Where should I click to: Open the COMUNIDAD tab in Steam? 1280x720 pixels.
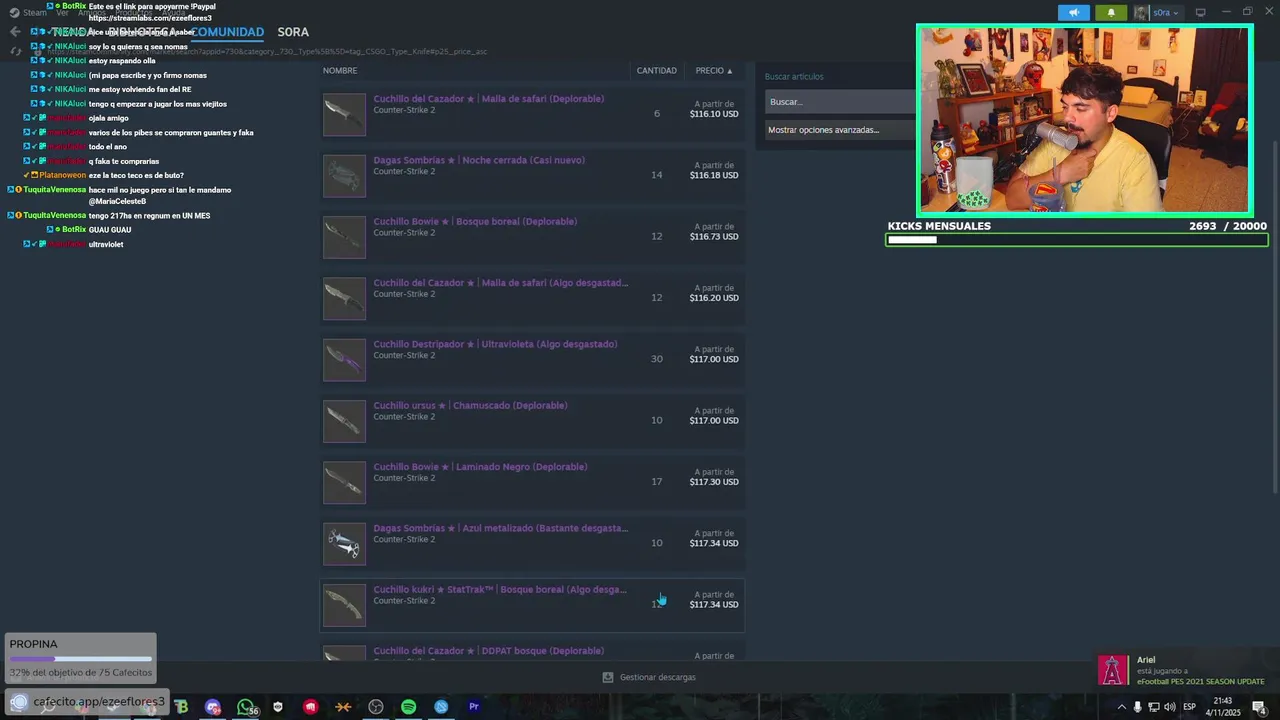(228, 32)
